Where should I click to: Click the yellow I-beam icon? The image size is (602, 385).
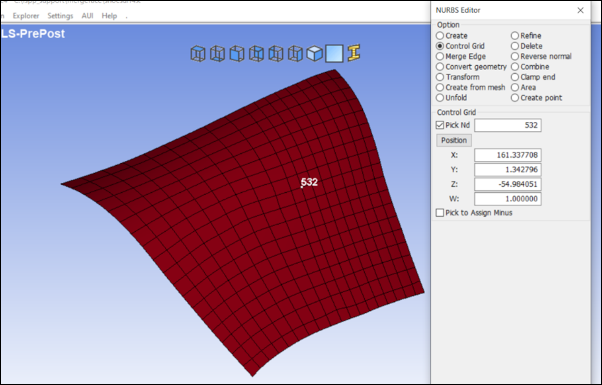354,53
